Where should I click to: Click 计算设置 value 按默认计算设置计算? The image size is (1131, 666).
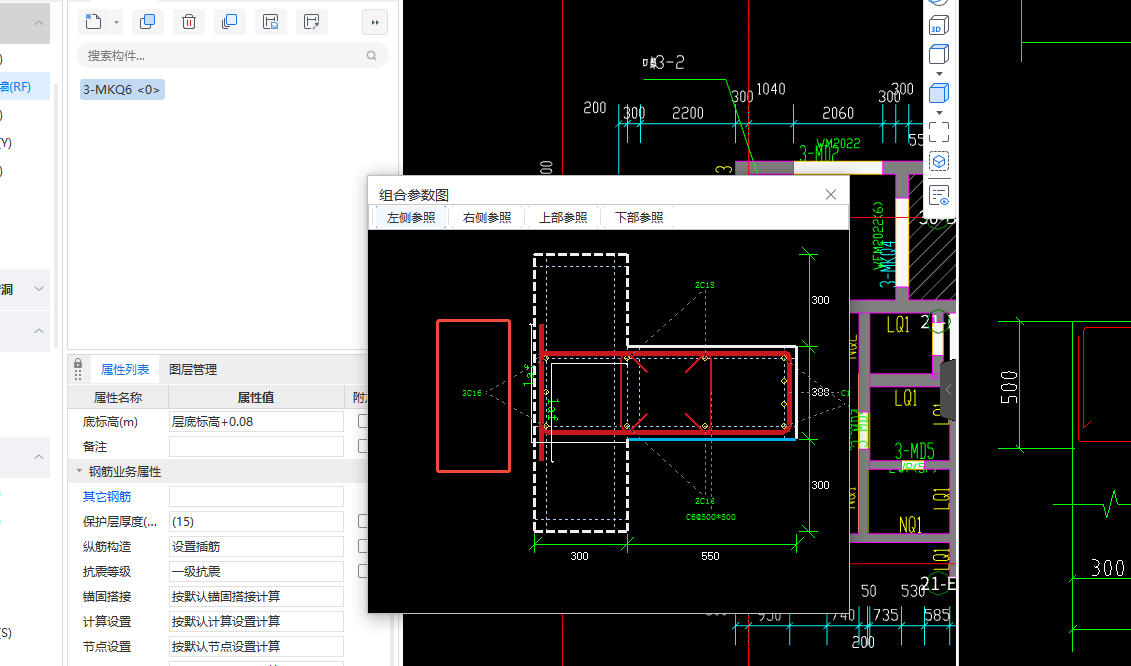pos(256,621)
